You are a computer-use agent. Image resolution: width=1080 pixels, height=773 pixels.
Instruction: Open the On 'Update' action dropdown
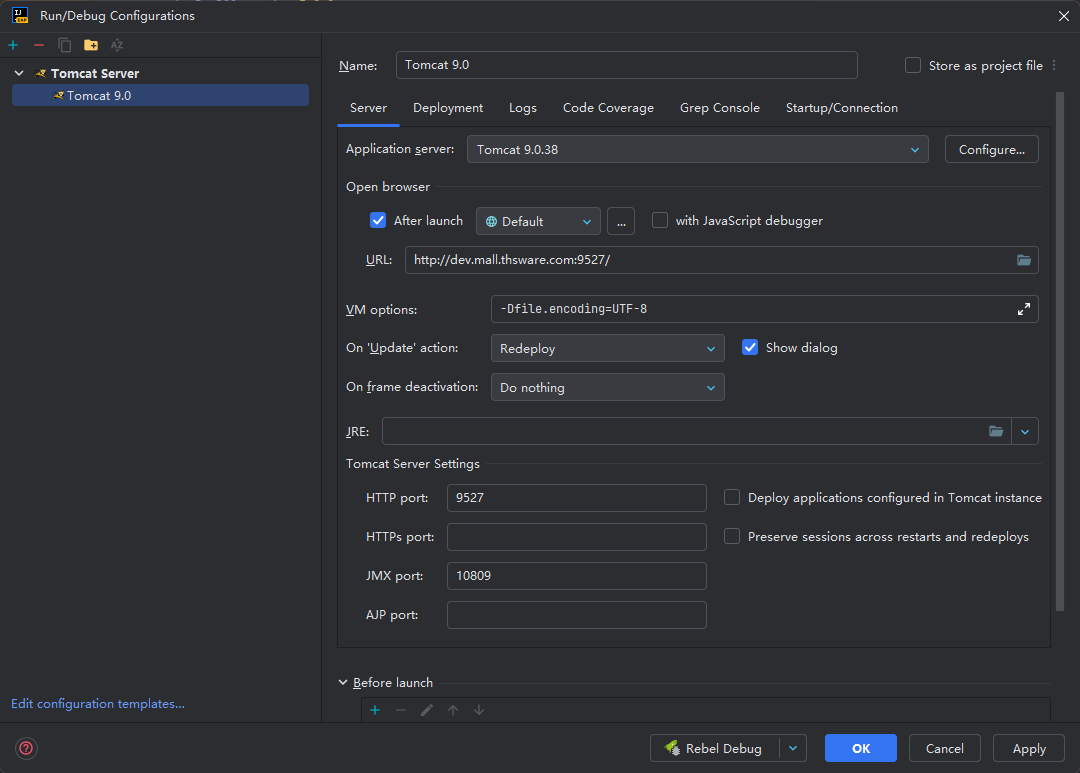coord(607,348)
